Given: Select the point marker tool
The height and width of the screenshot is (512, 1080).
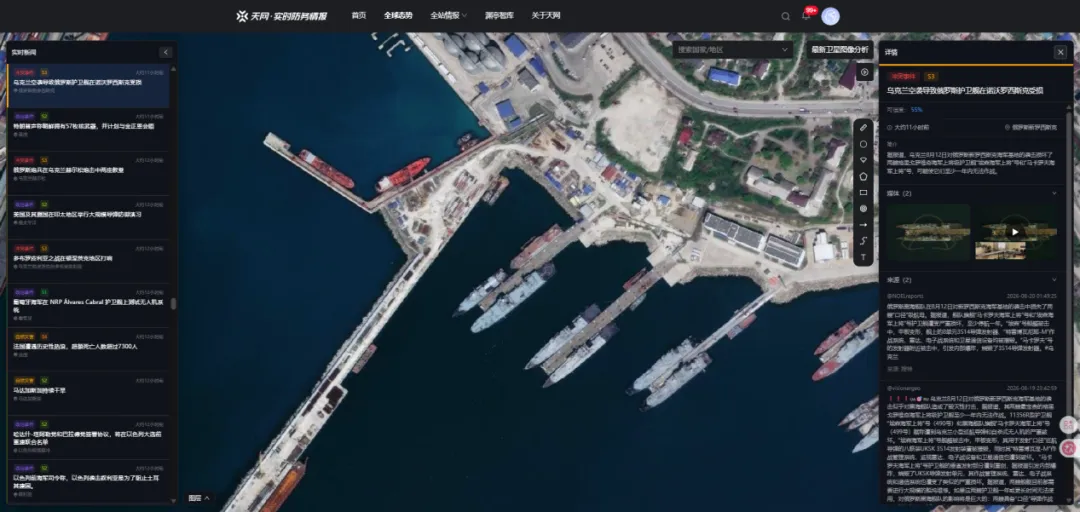Looking at the screenshot, I should (x=863, y=208).
